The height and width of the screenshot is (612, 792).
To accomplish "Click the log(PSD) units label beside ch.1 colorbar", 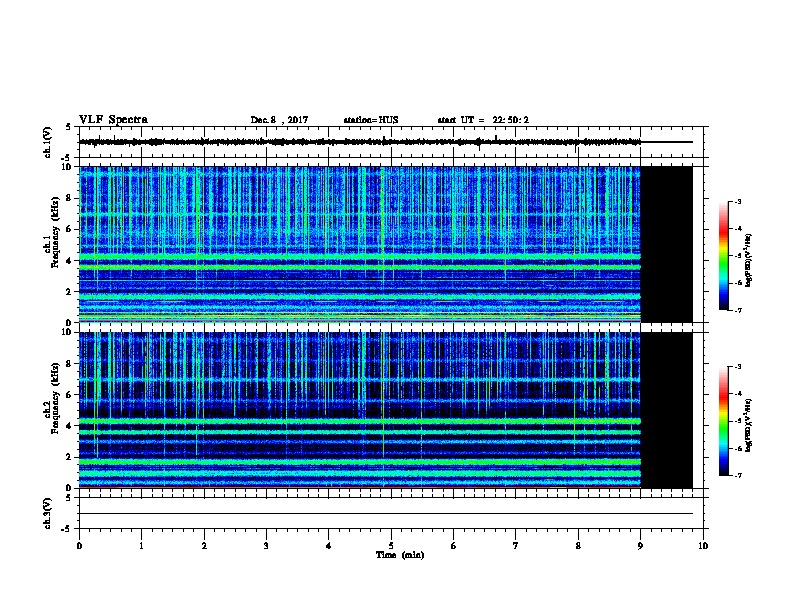I will 749,261.
